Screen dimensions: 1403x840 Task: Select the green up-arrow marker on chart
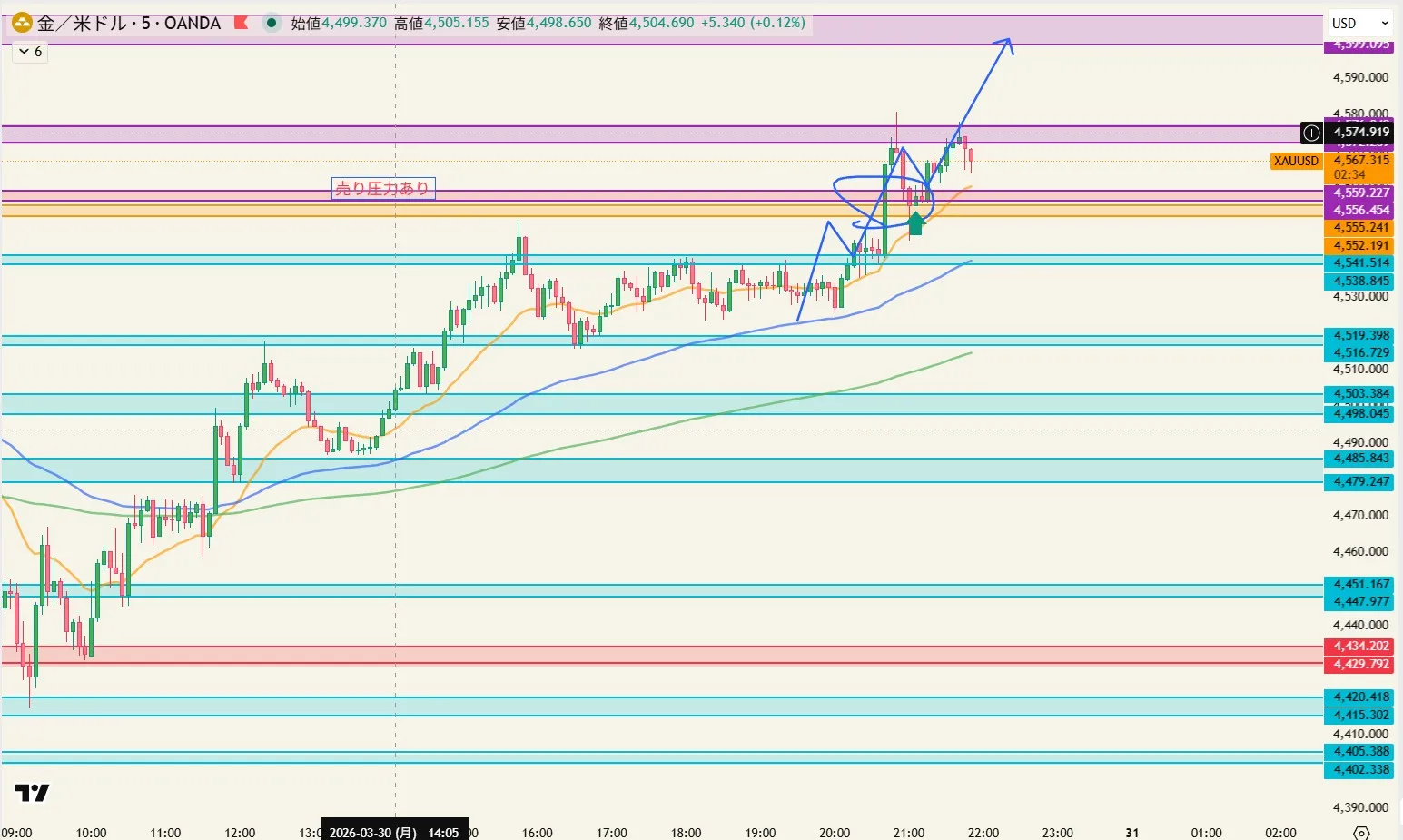[915, 223]
